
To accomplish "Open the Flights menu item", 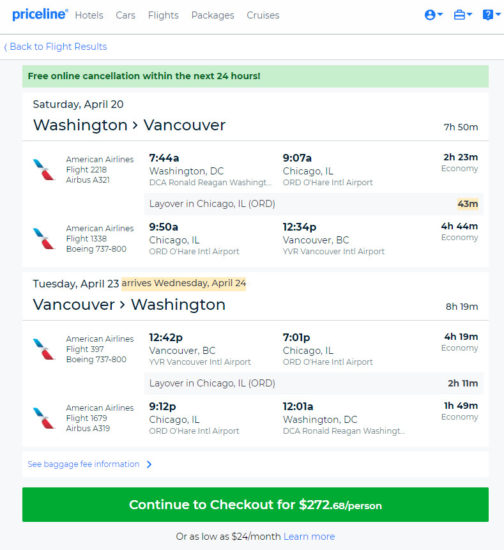I will tap(163, 15).
